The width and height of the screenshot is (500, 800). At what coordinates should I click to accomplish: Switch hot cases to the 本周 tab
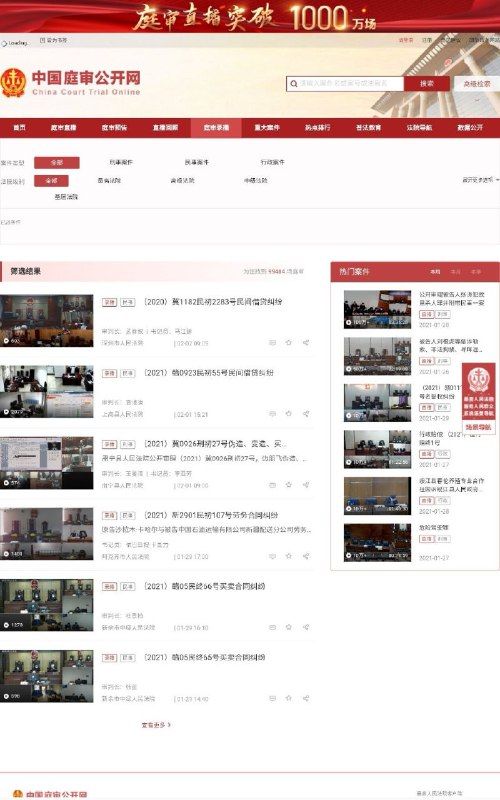[x=435, y=272]
